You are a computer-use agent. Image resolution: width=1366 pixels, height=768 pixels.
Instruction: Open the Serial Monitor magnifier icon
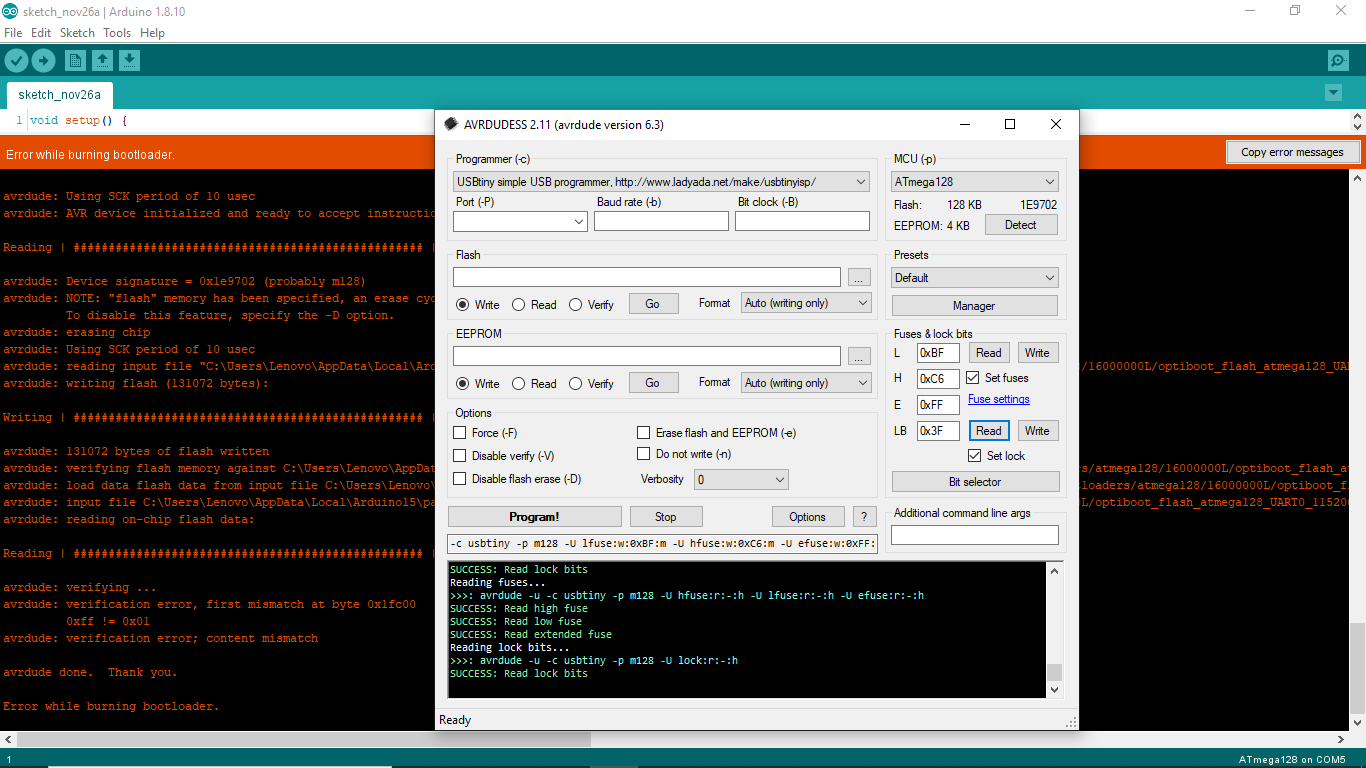(x=1337, y=60)
